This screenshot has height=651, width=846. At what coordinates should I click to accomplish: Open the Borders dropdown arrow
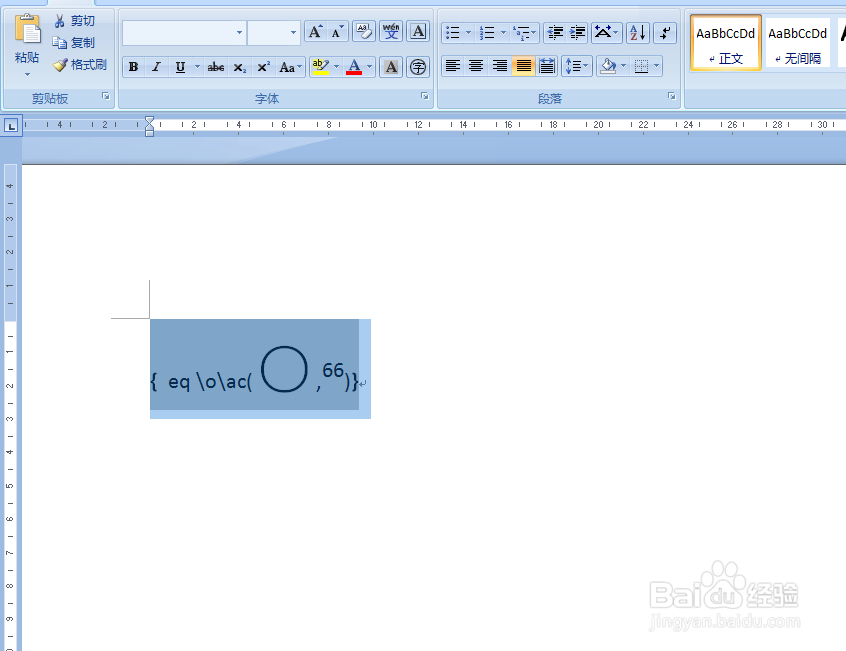657,66
